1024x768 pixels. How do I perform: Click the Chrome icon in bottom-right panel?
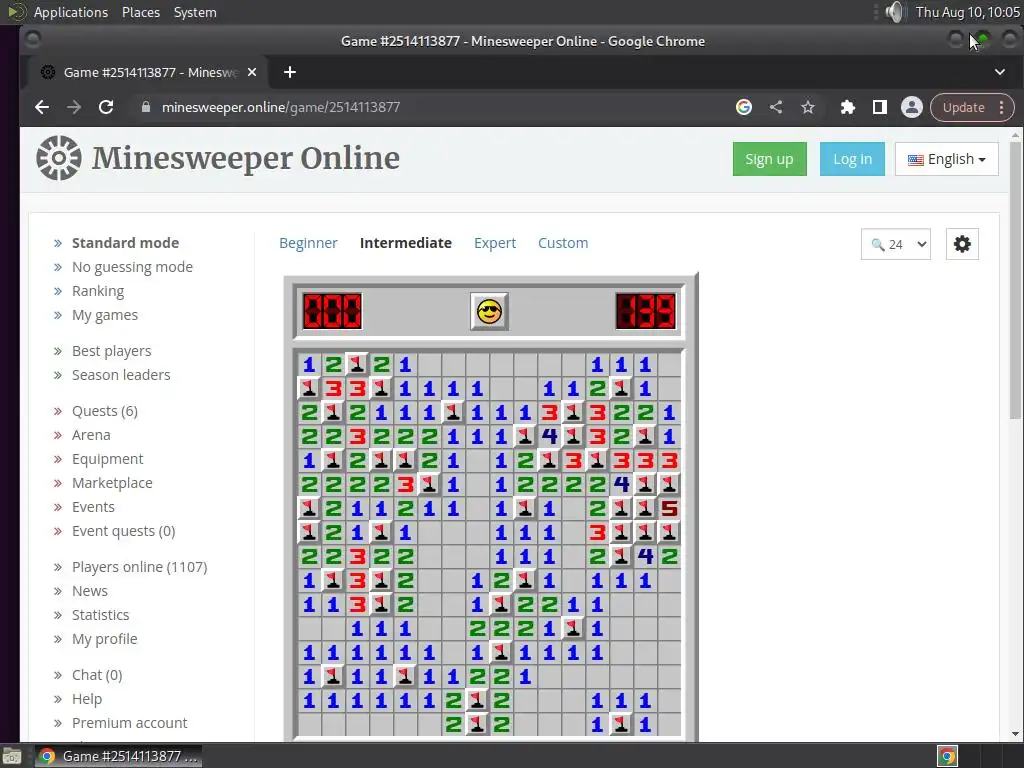click(x=947, y=756)
